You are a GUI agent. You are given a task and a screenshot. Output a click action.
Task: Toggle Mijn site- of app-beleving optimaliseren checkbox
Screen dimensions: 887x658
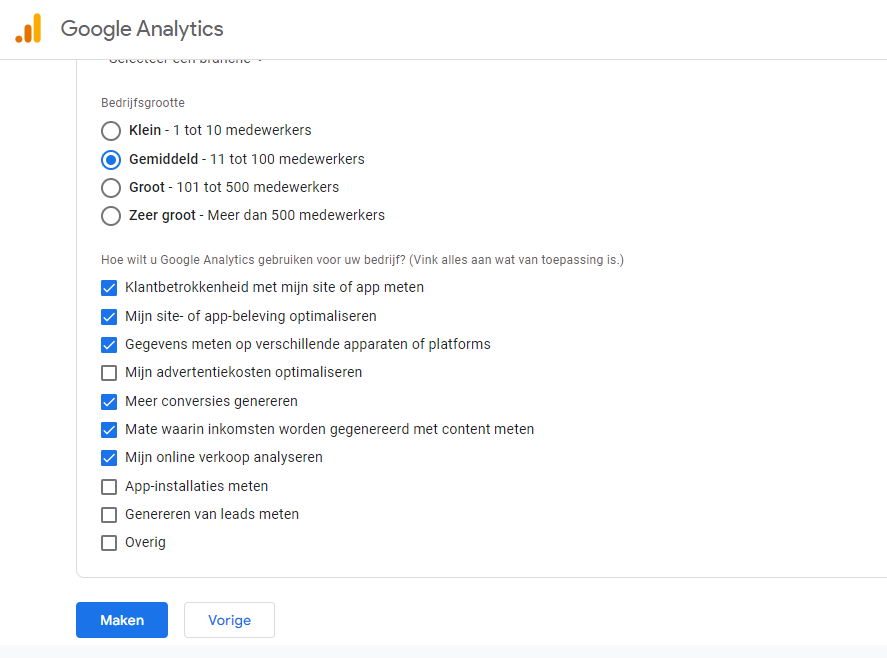pos(109,316)
